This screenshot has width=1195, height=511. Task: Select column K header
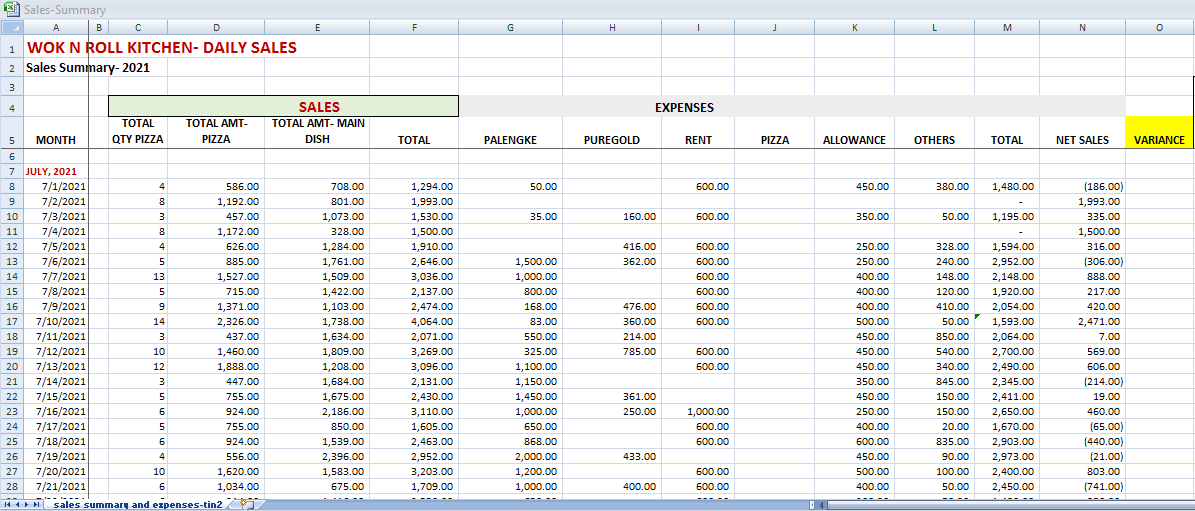click(x=854, y=27)
